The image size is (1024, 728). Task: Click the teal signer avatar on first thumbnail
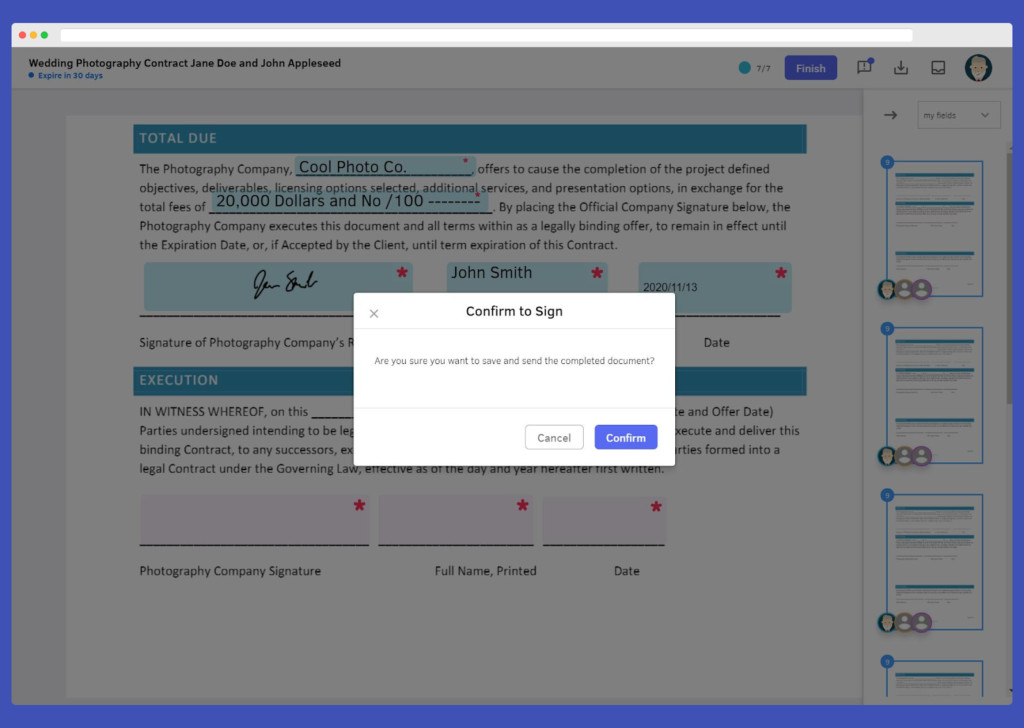tap(887, 289)
